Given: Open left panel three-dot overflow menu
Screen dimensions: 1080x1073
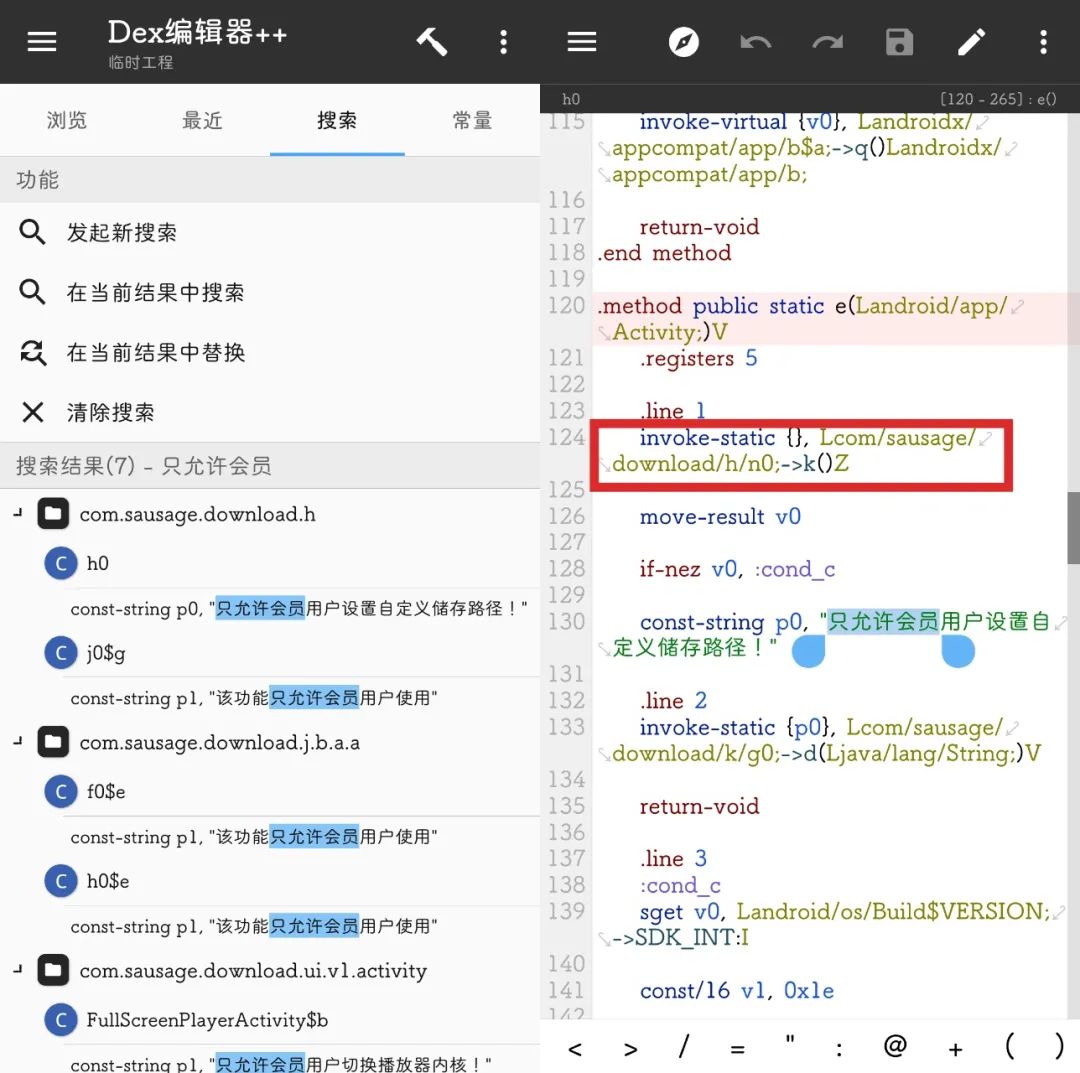Looking at the screenshot, I should 503,42.
